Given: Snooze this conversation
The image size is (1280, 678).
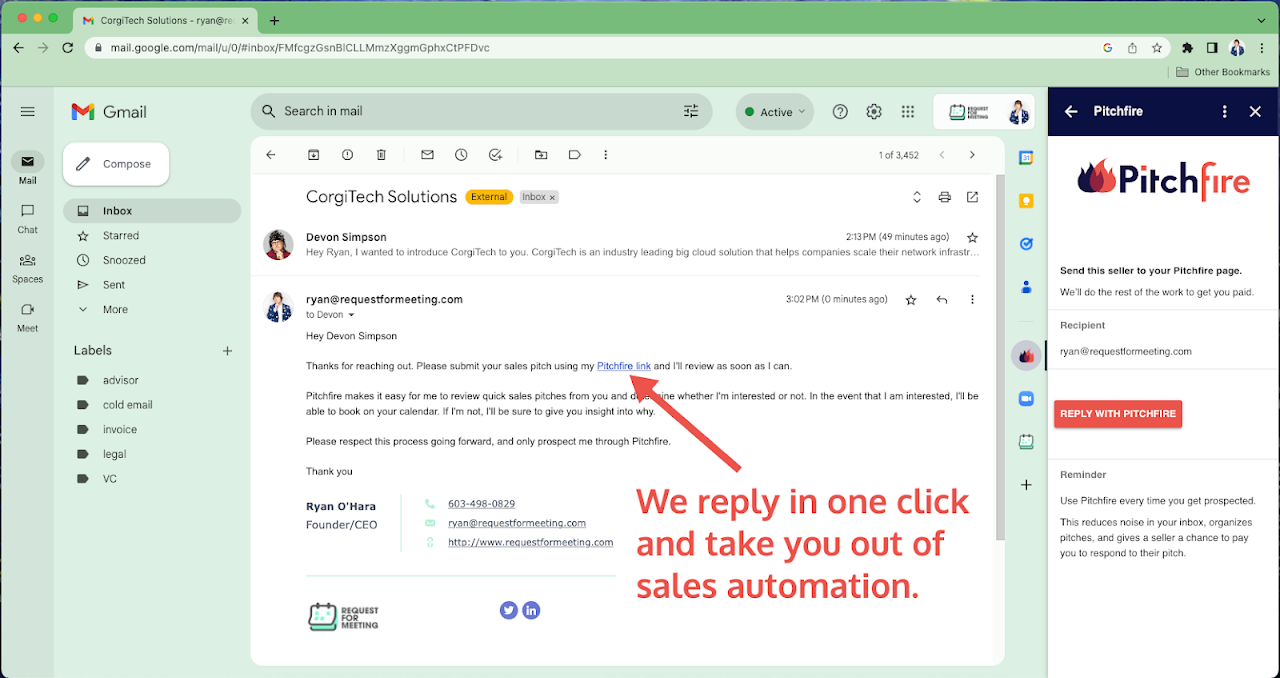Looking at the screenshot, I should click(461, 155).
